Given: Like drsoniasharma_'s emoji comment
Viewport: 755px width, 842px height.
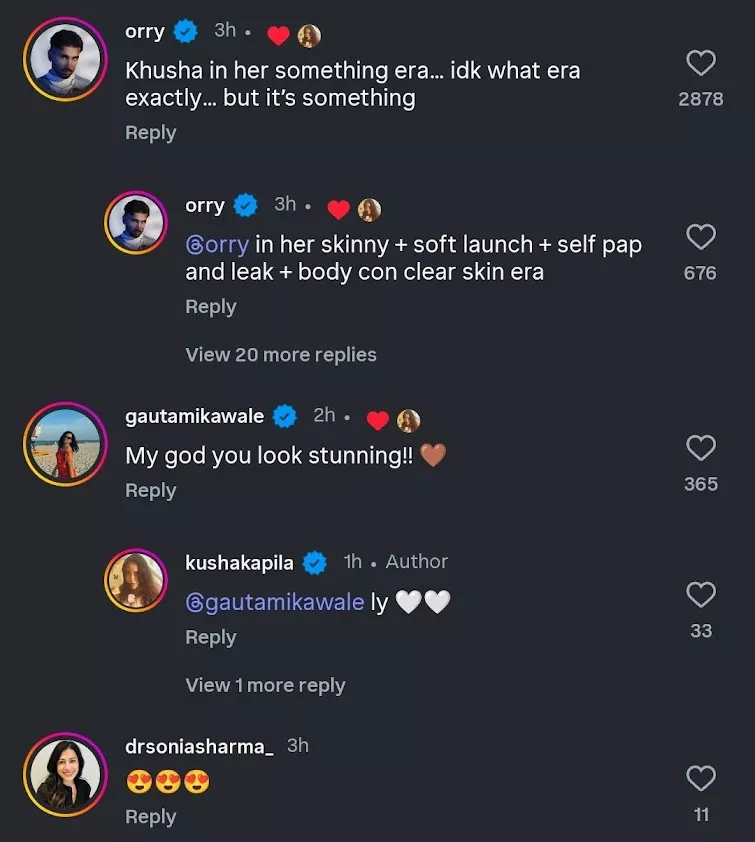Looking at the screenshot, I should coord(701,778).
